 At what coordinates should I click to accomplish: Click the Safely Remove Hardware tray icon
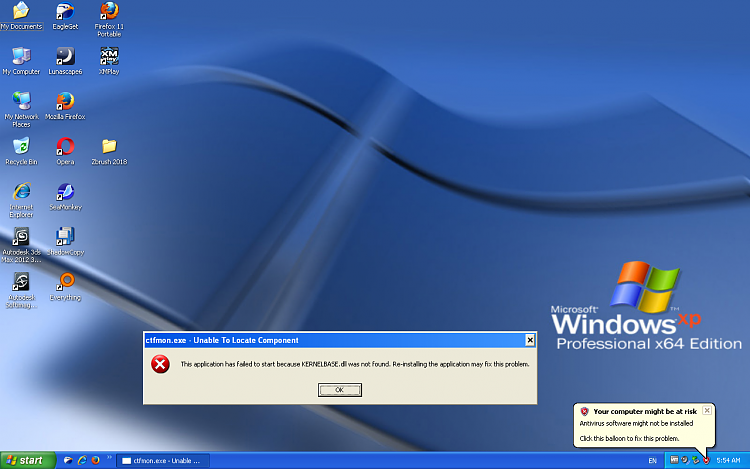tap(695, 460)
